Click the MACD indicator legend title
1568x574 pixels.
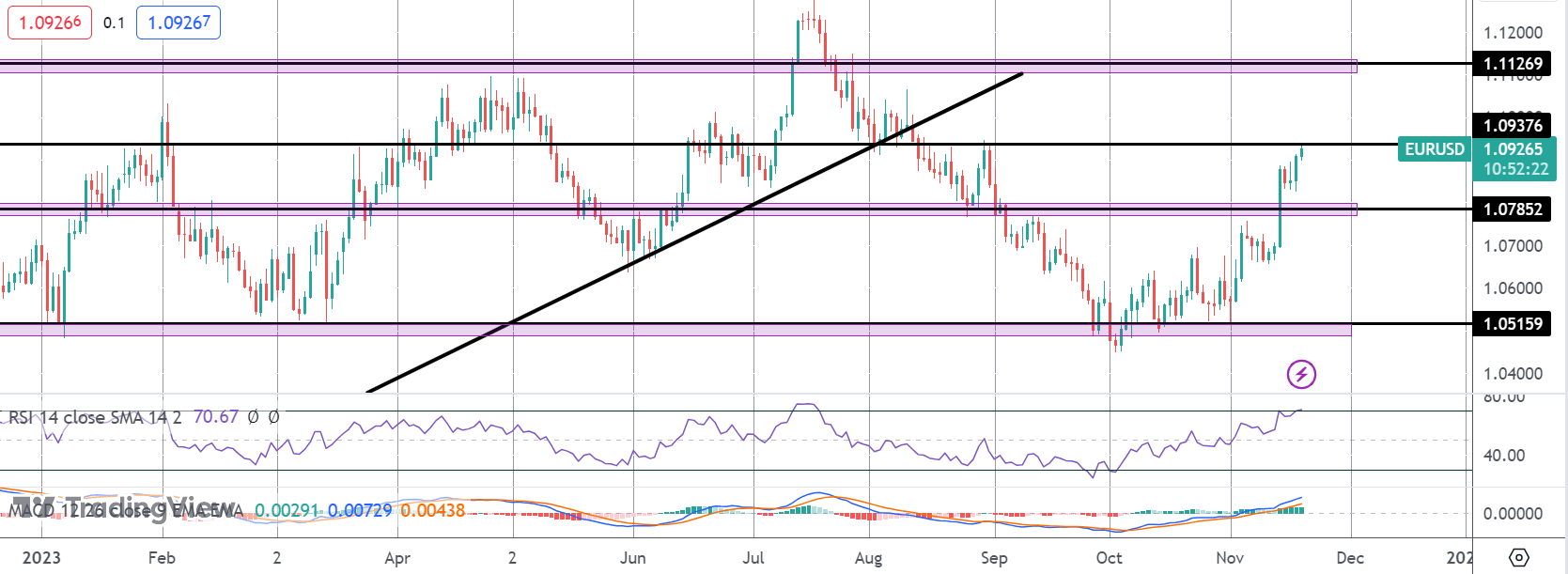126,510
